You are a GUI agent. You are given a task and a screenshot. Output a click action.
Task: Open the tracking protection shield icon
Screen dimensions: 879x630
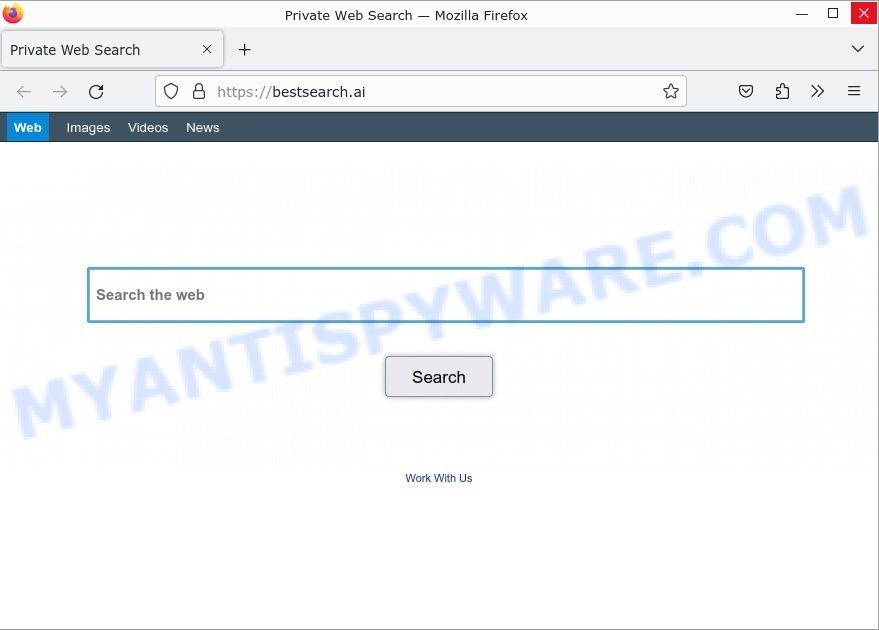[171, 91]
